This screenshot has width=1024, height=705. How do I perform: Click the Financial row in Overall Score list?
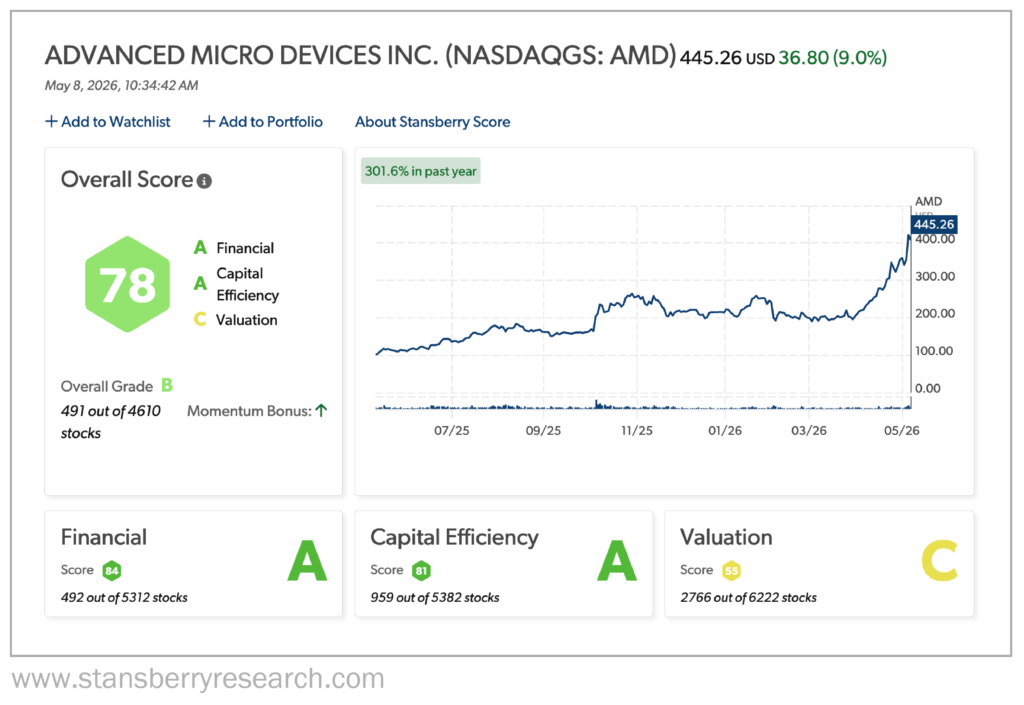(234, 248)
